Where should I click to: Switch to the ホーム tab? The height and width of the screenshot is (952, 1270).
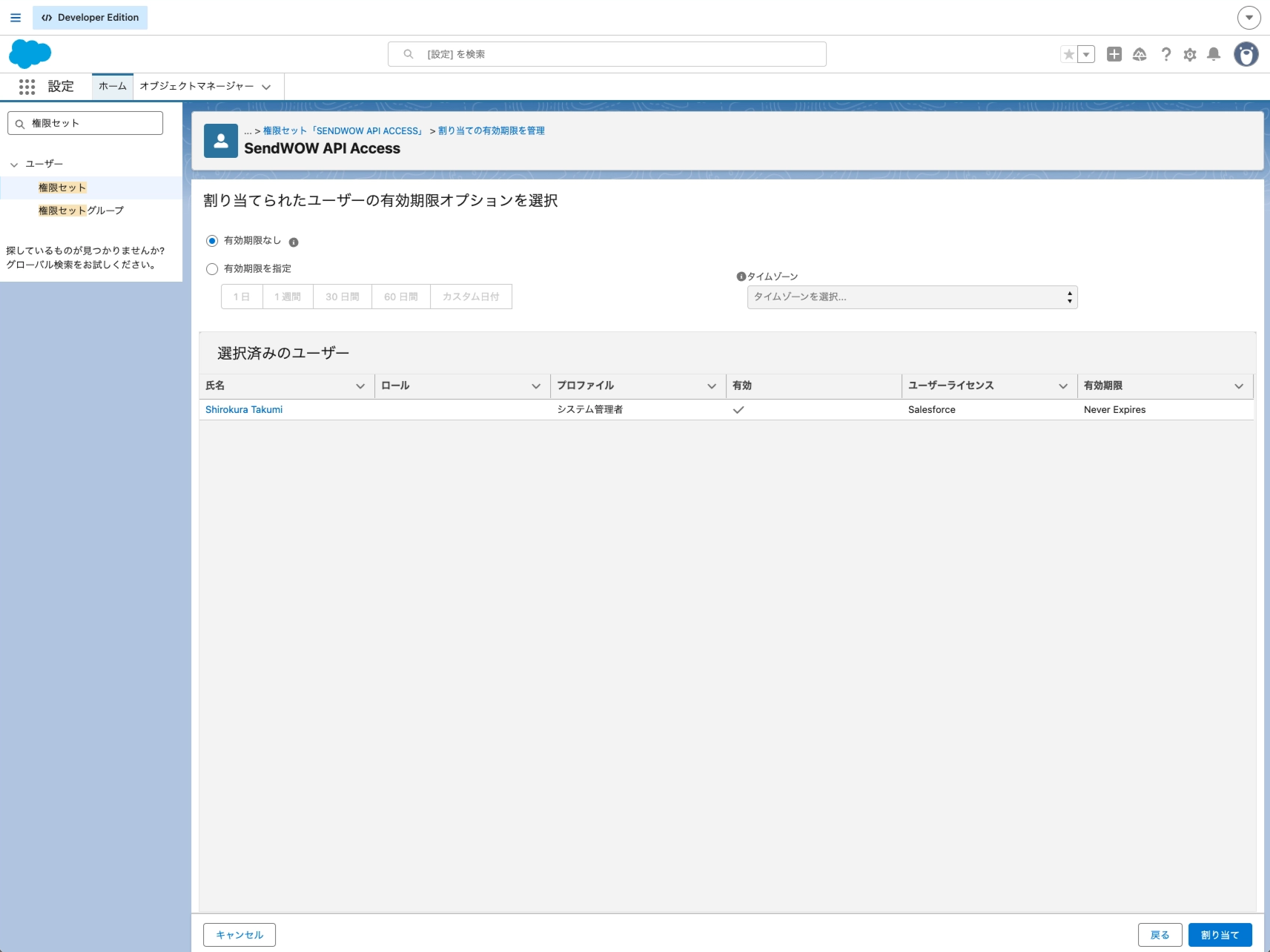pyautogui.click(x=113, y=86)
